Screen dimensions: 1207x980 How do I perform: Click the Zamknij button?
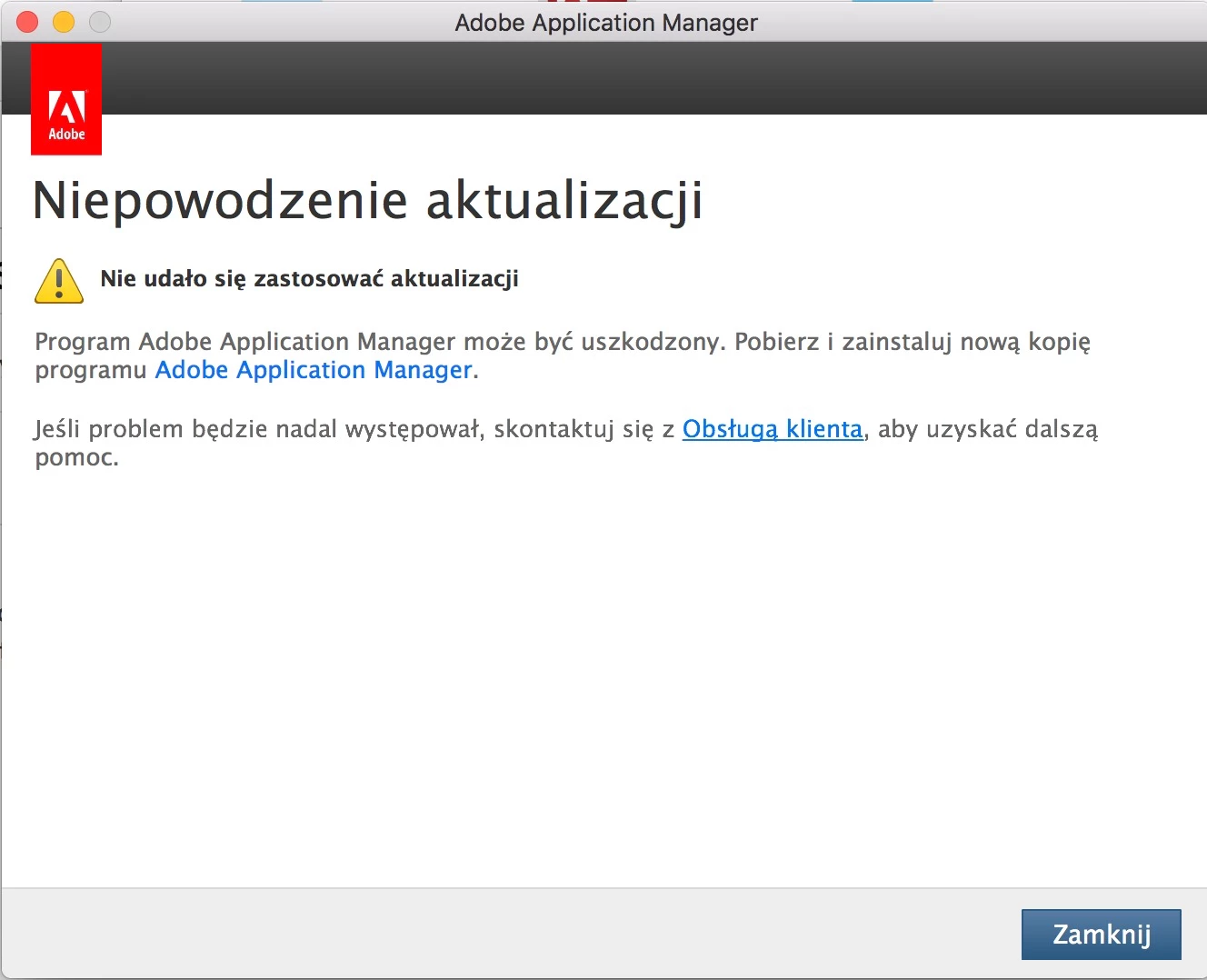(1102, 935)
